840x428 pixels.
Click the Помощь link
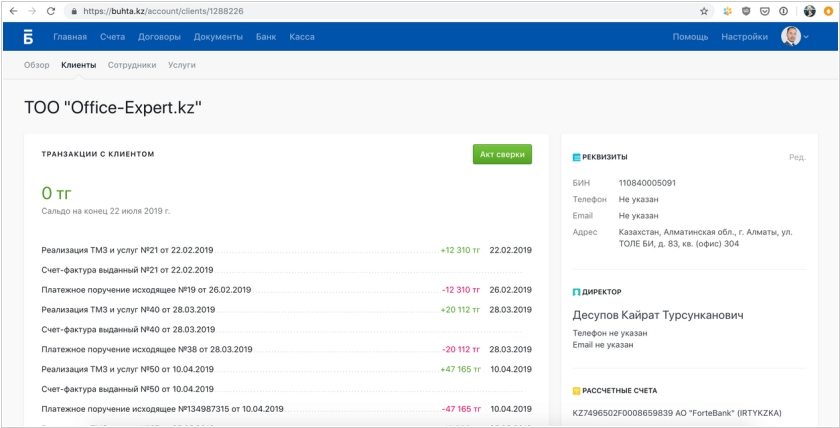click(691, 37)
